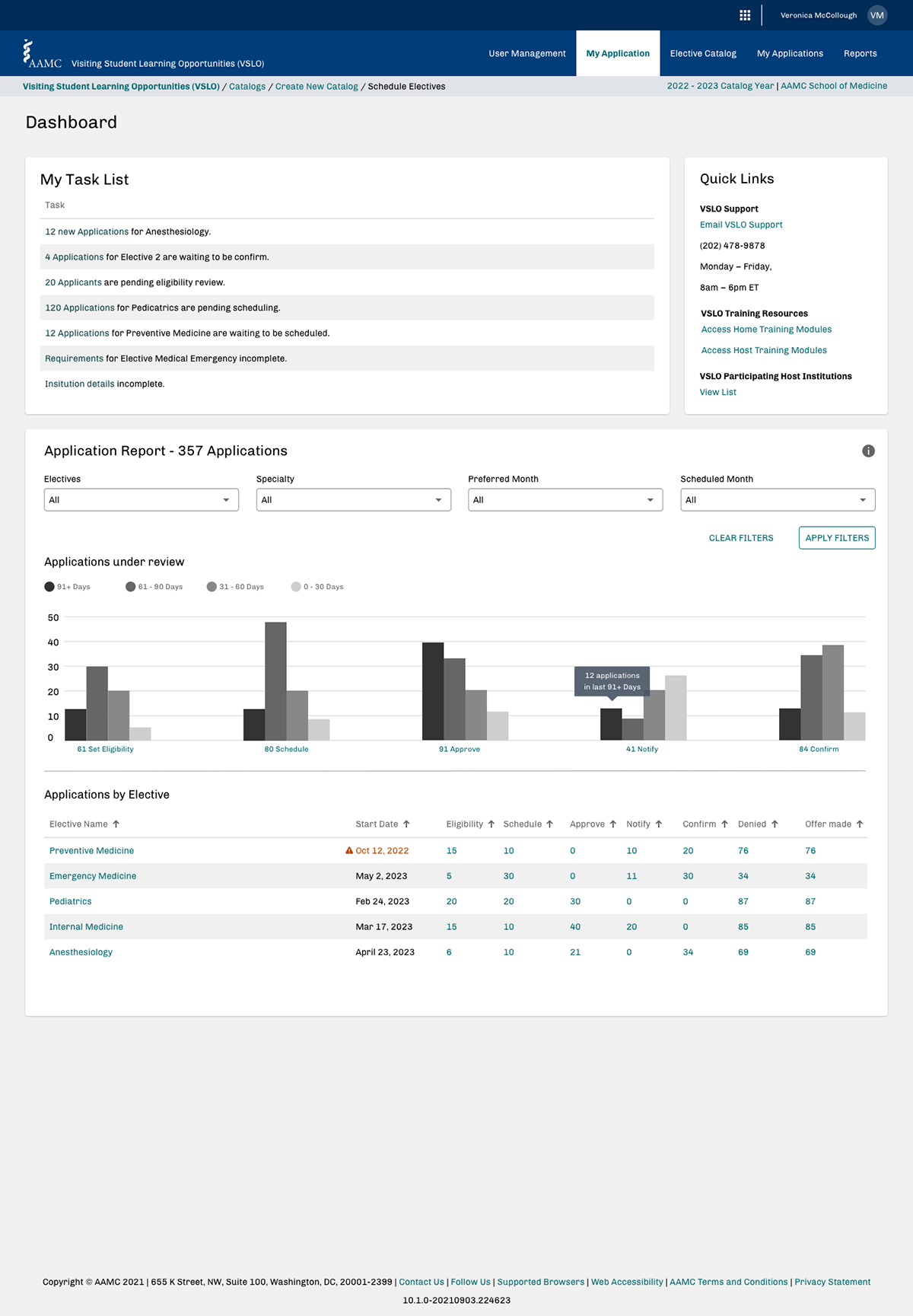This screenshot has width=913, height=1316.
Task: Open Insitution details task link
Action: click(x=79, y=384)
